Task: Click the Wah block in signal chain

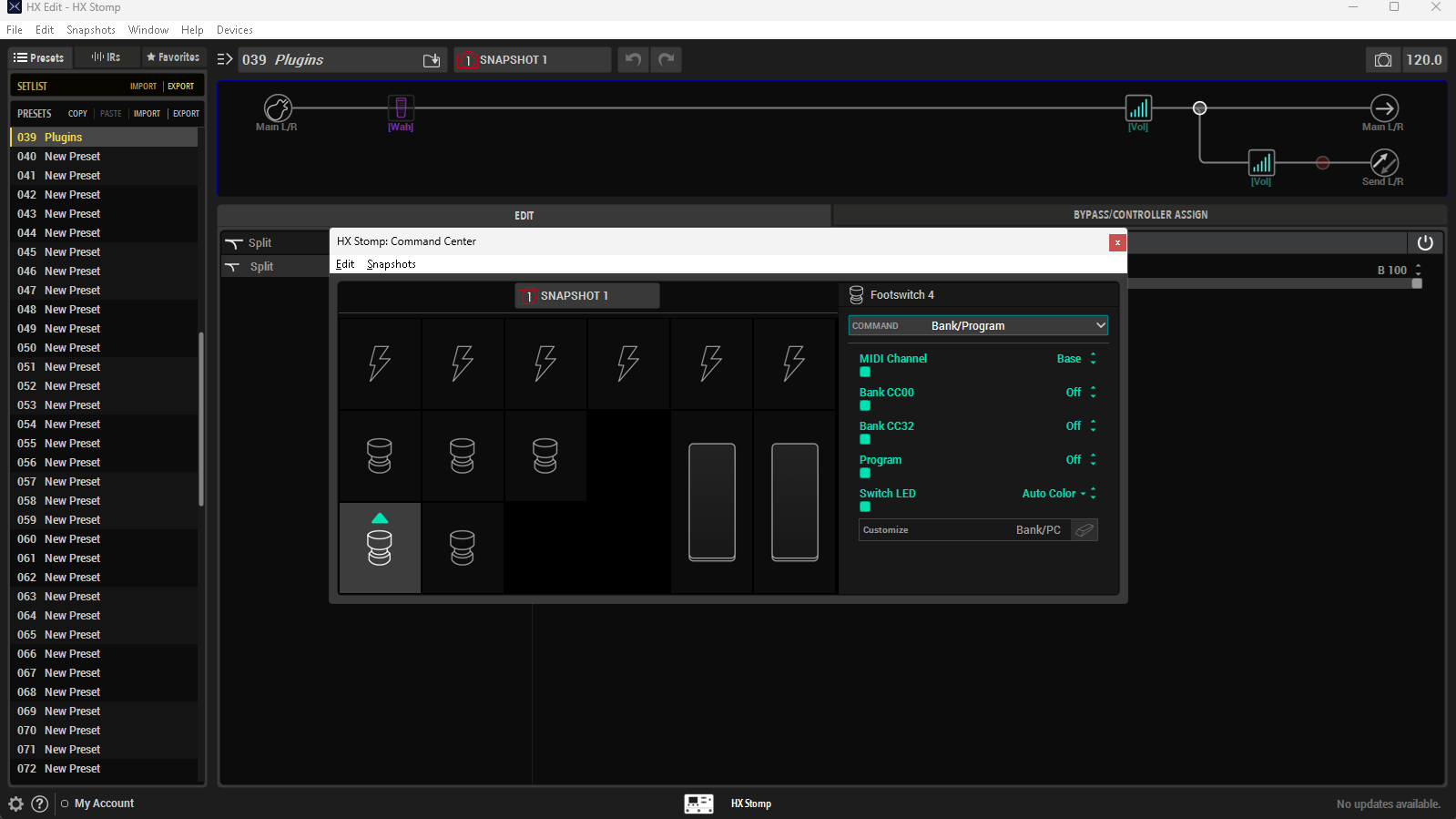Action: [401, 108]
